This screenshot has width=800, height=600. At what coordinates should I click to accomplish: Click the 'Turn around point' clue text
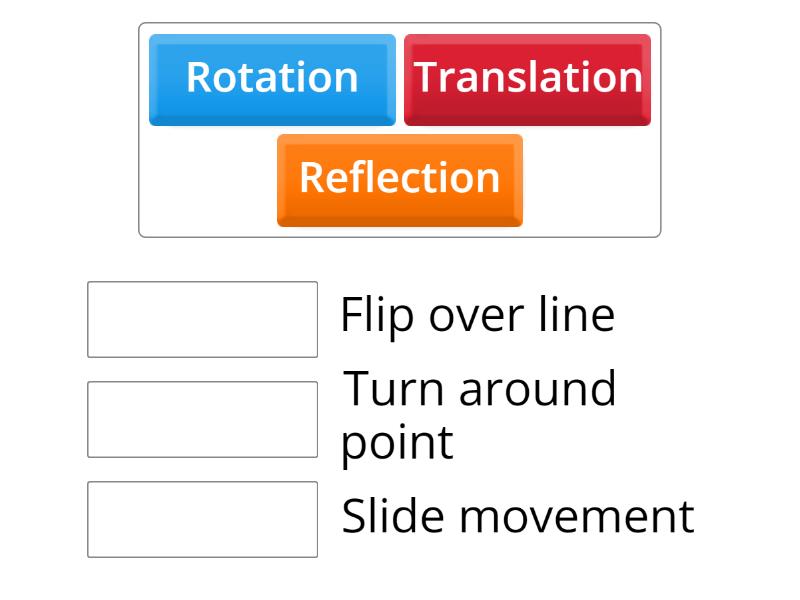480,414
